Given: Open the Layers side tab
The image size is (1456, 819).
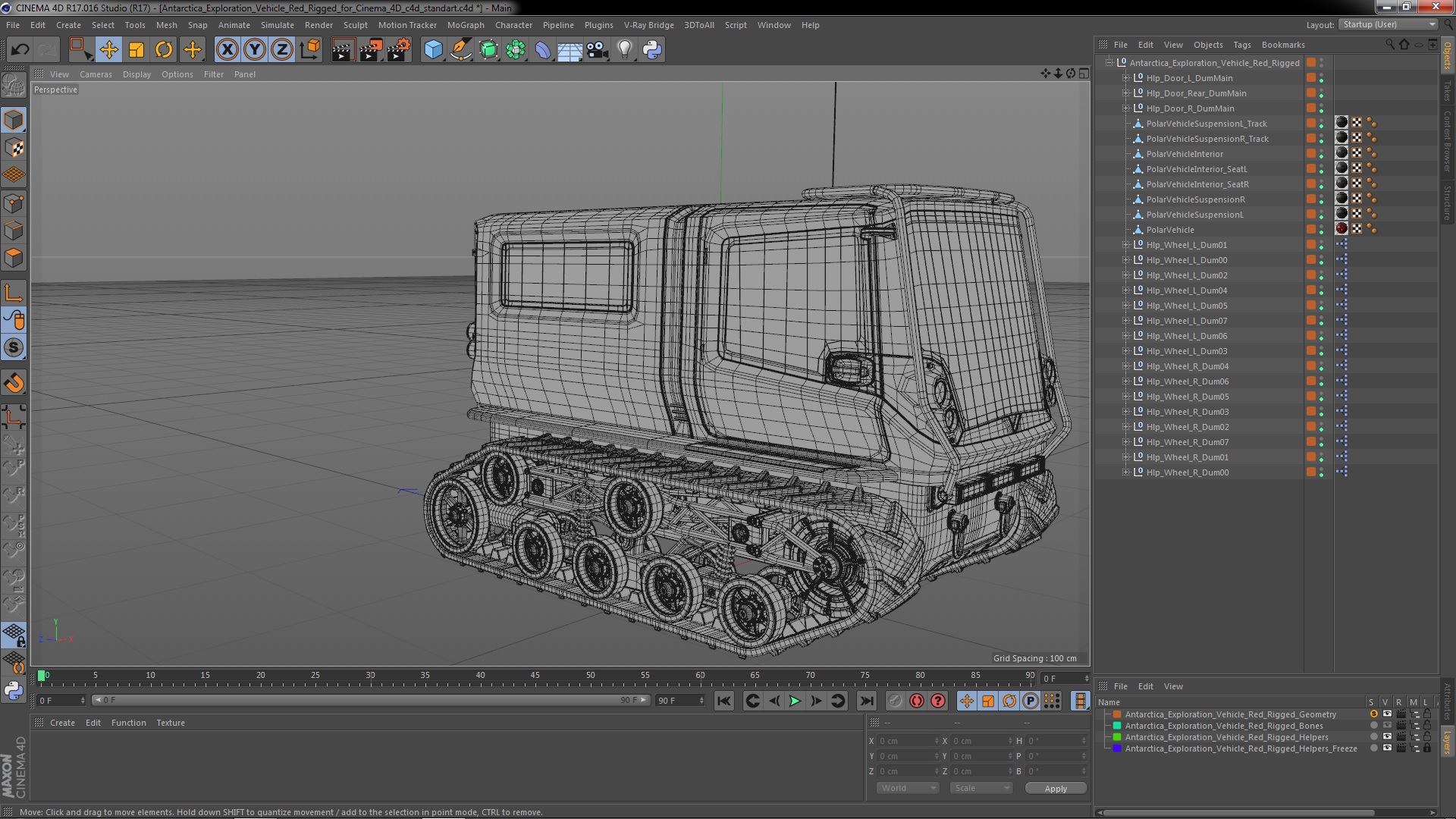Looking at the screenshot, I should 1447,742.
